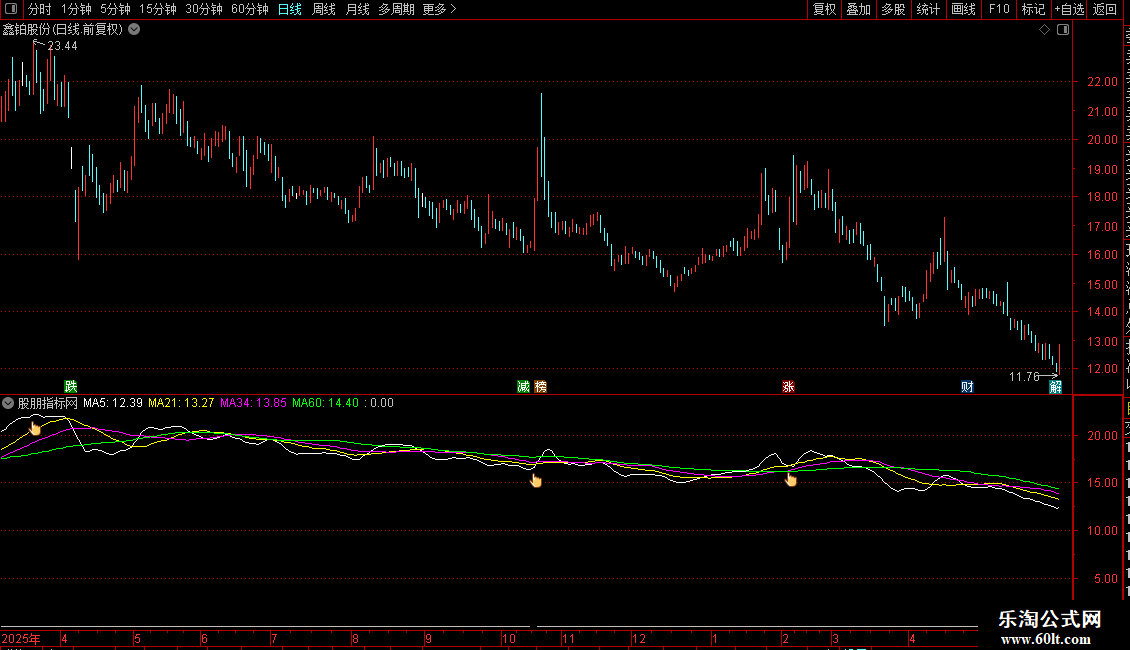Image resolution: width=1130 pixels, height=650 pixels.
Task: Click the MA21: 13.27 value
Action: tap(181, 403)
